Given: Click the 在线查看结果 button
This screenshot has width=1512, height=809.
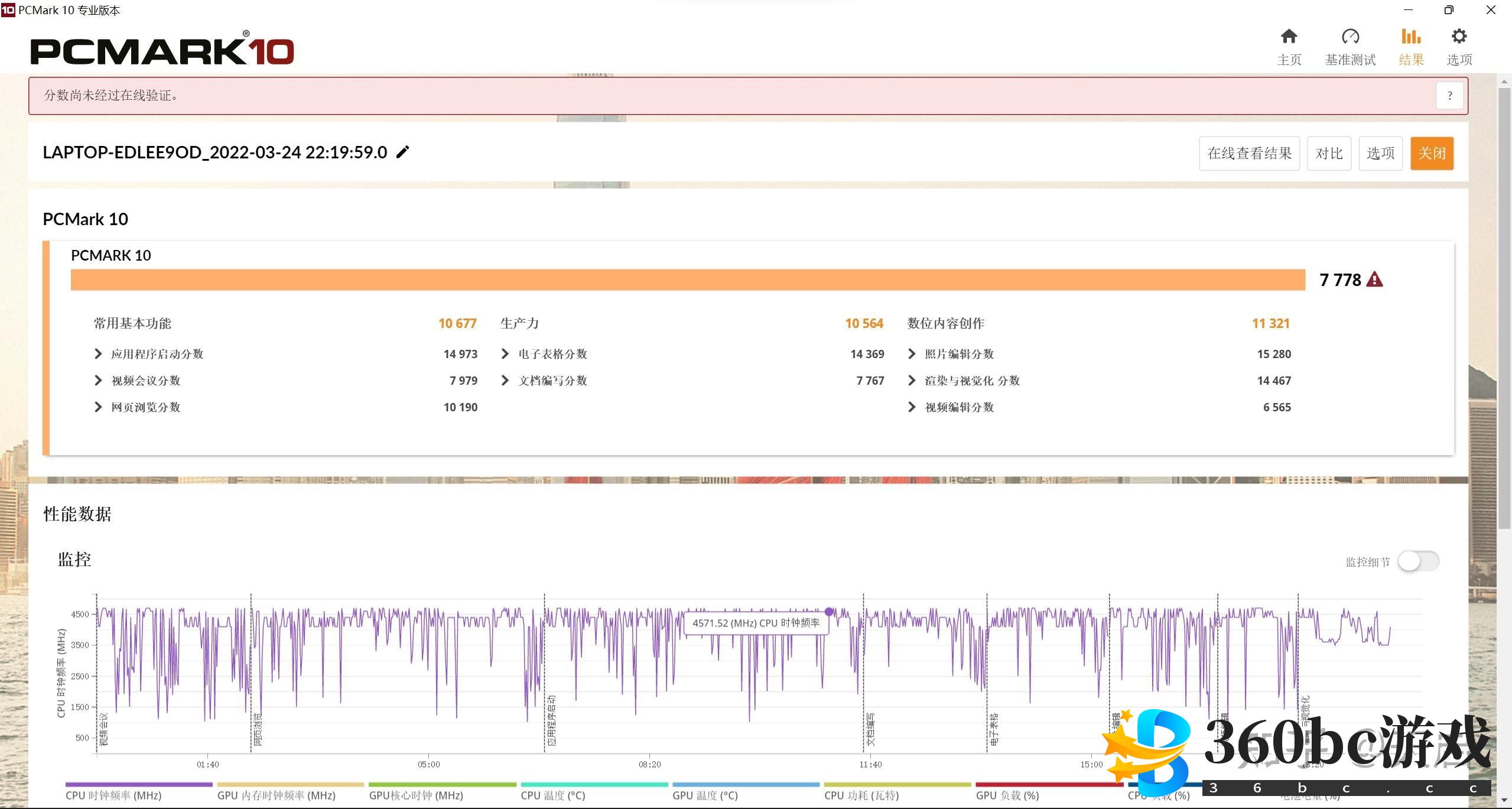Looking at the screenshot, I should [1249, 154].
